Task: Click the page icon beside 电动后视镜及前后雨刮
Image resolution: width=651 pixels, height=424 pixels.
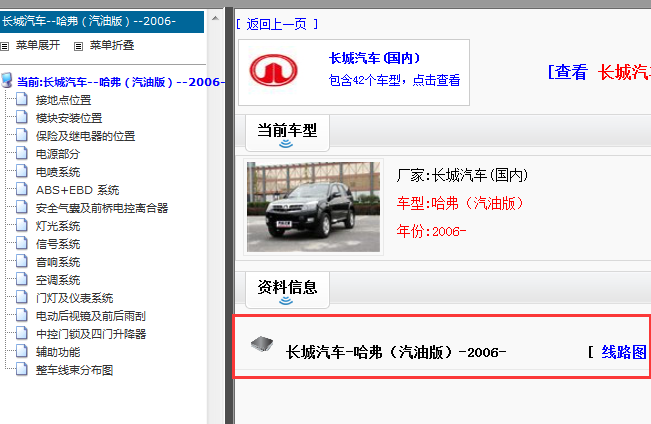Action: coord(22,316)
